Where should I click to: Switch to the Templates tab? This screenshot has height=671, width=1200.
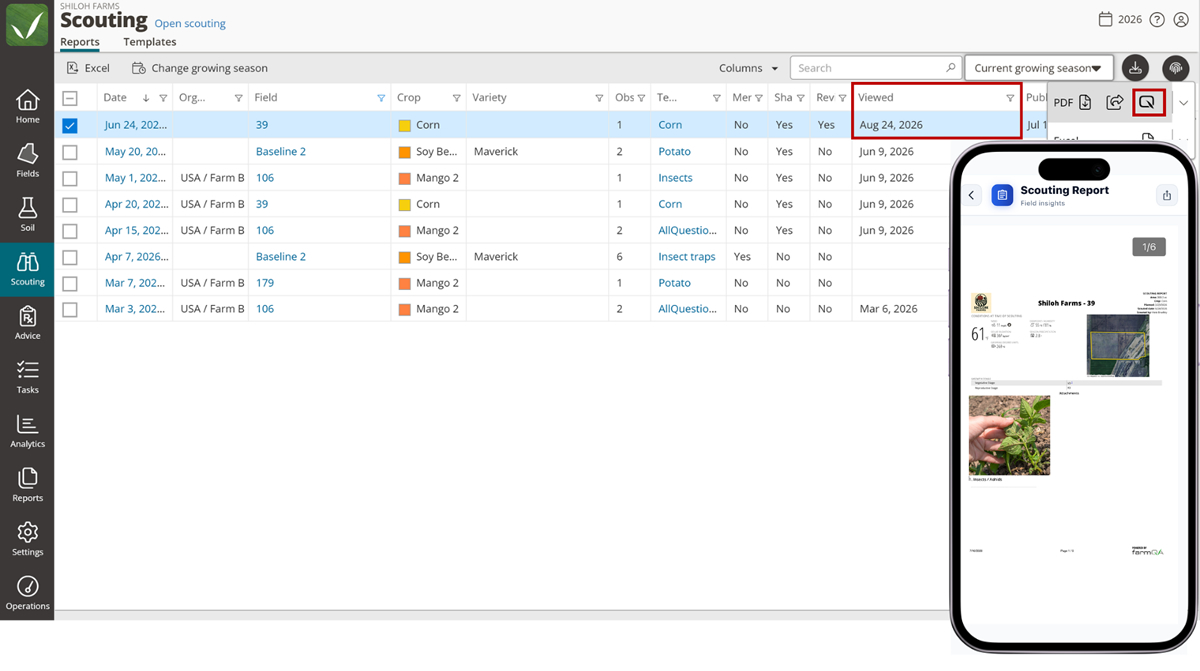click(149, 42)
